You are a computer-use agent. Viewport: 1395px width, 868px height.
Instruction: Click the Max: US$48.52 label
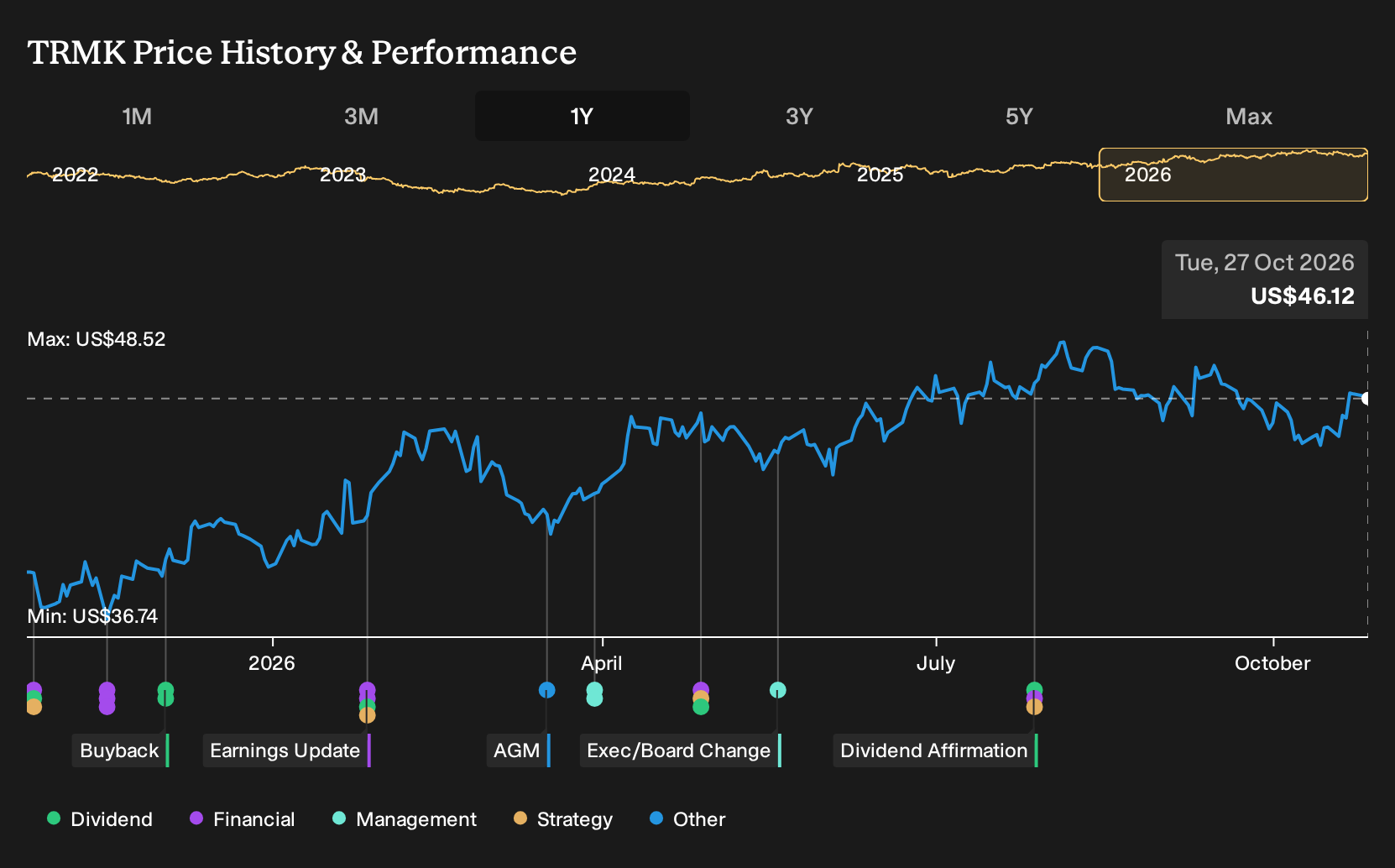97,339
